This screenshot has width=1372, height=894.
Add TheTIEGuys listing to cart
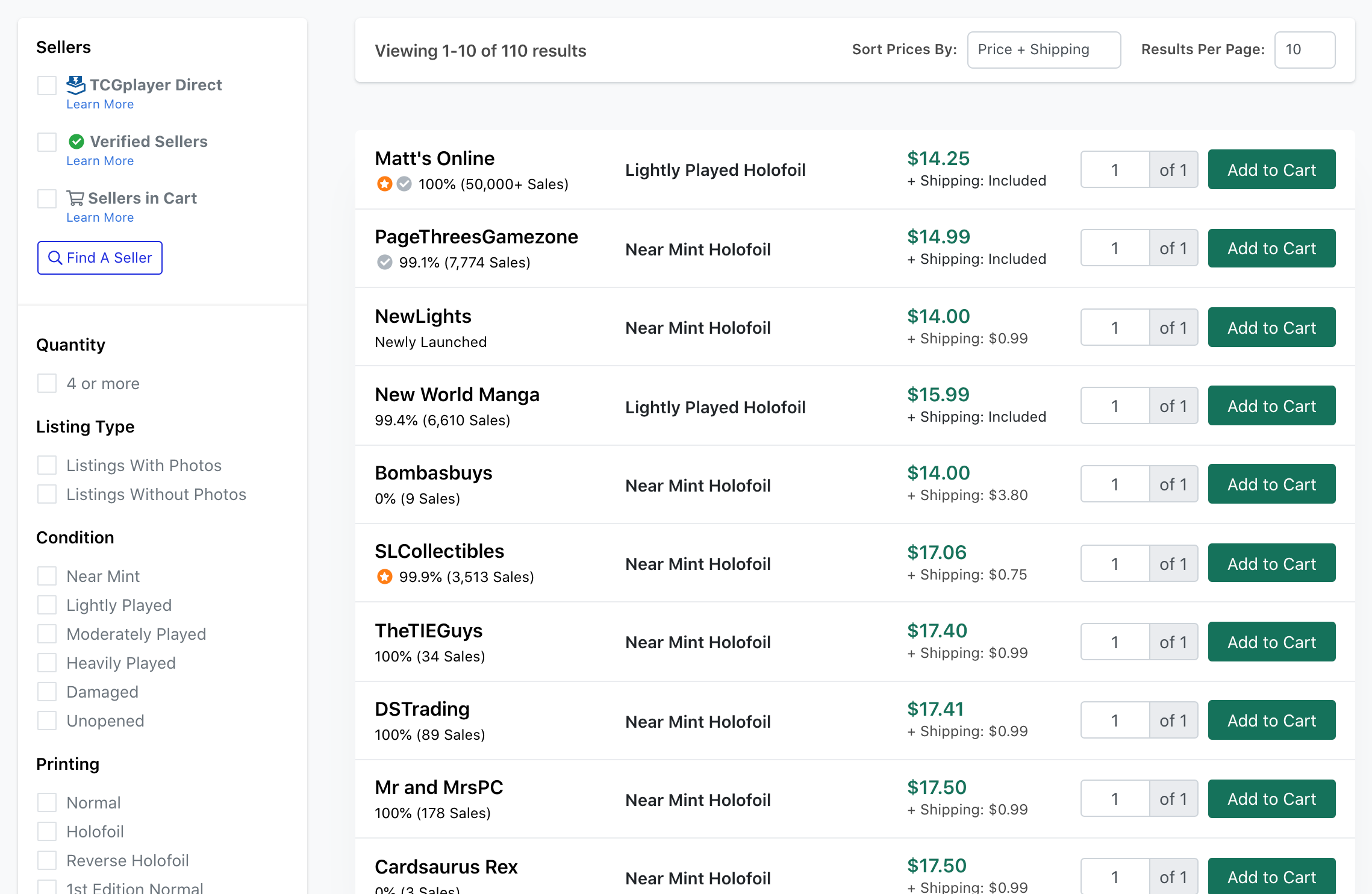pyautogui.click(x=1271, y=642)
